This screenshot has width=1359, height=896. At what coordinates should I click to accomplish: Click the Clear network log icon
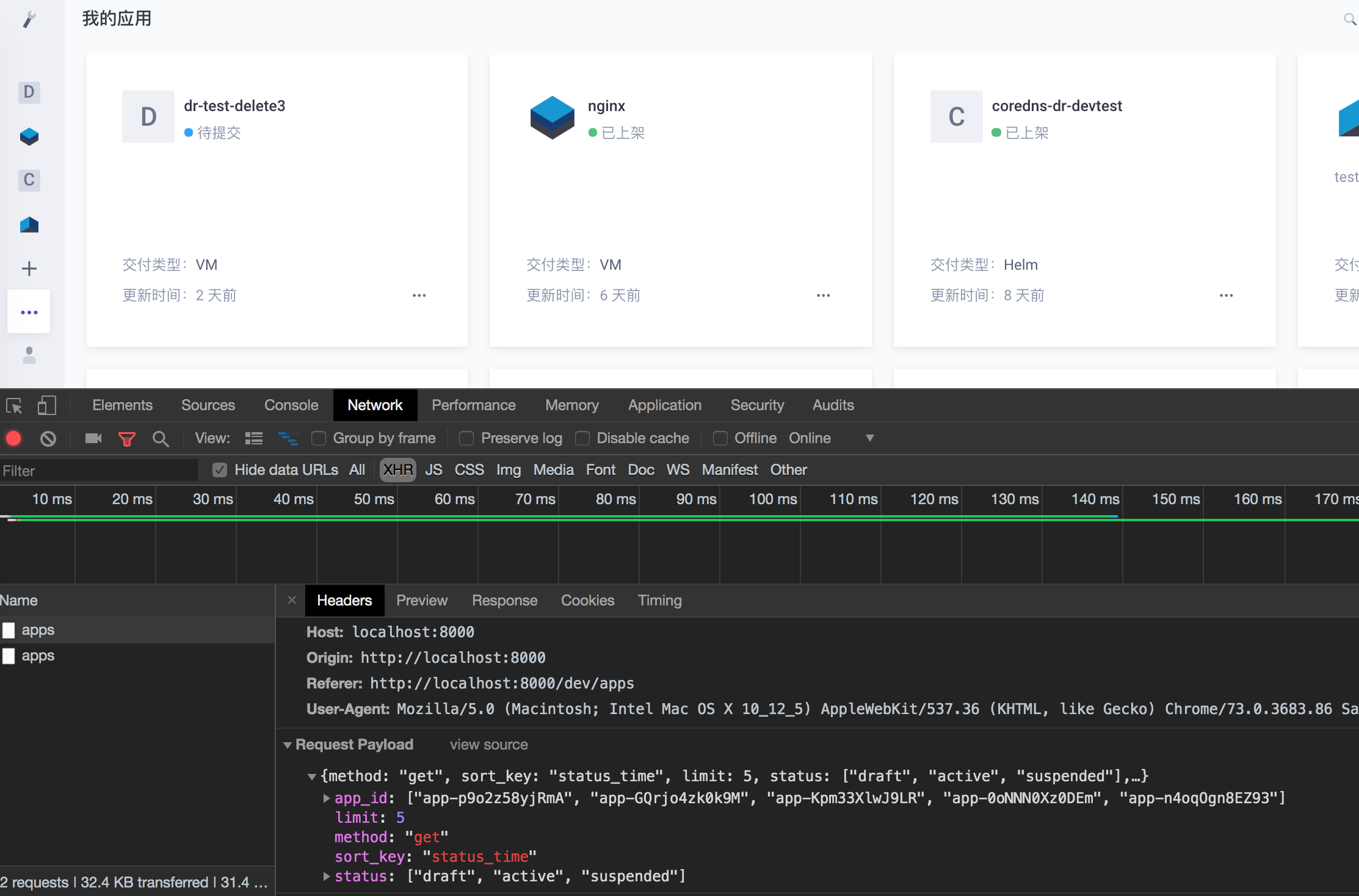click(48, 438)
